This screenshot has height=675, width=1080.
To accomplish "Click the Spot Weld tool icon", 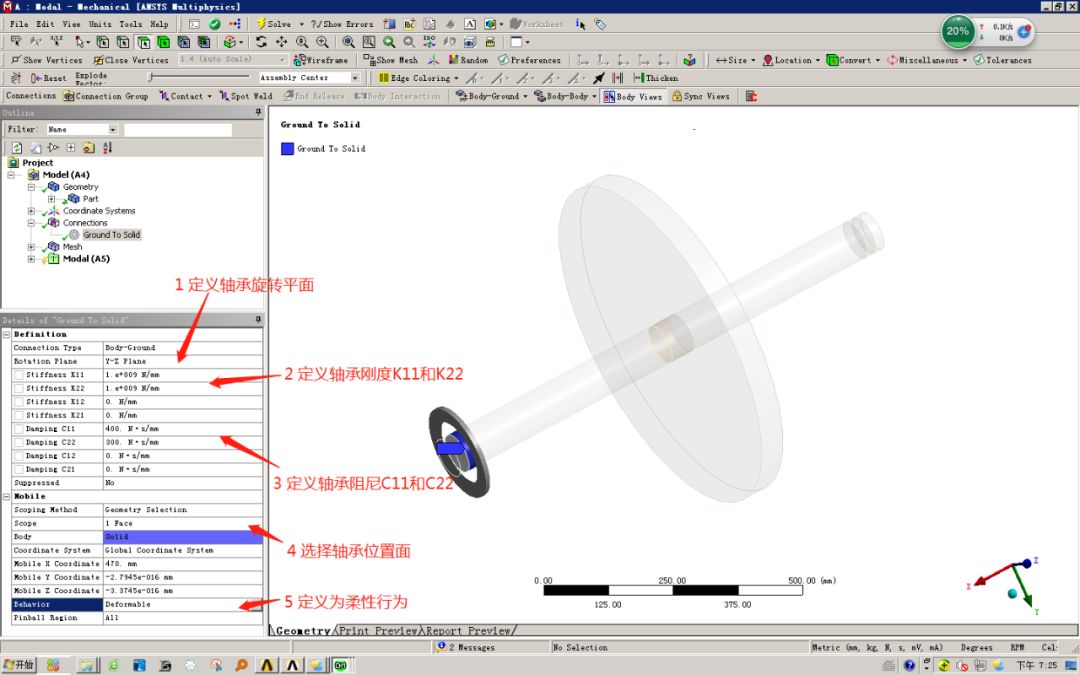I will [243, 95].
